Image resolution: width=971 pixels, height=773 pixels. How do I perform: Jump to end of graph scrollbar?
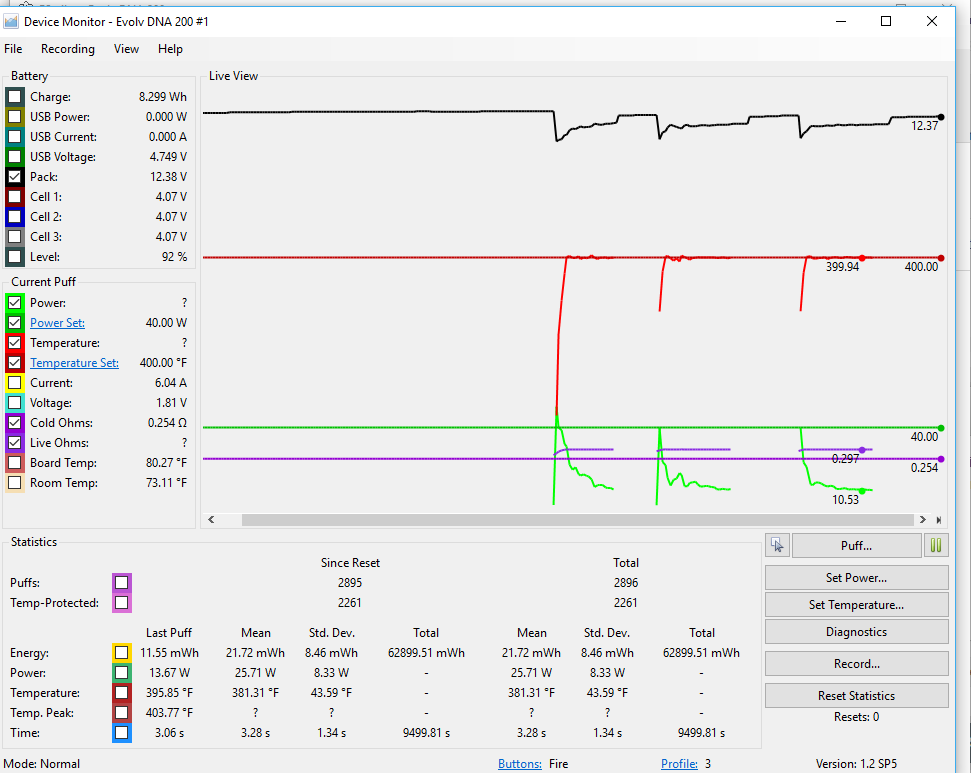pos(938,520)
